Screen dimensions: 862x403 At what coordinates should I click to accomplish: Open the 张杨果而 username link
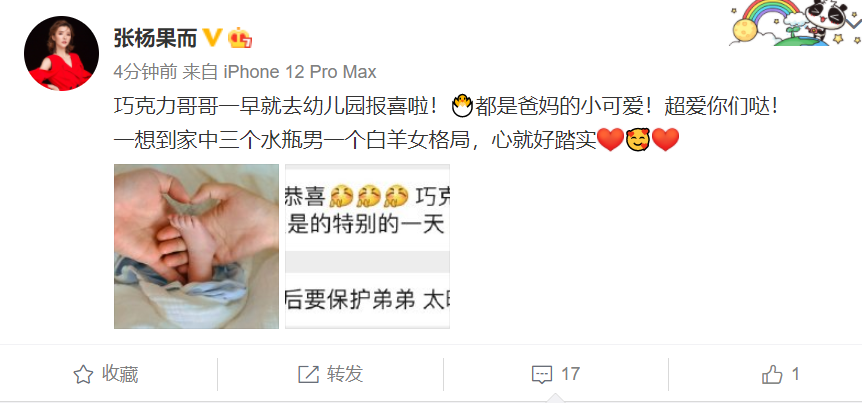click(x=155, y=38)
